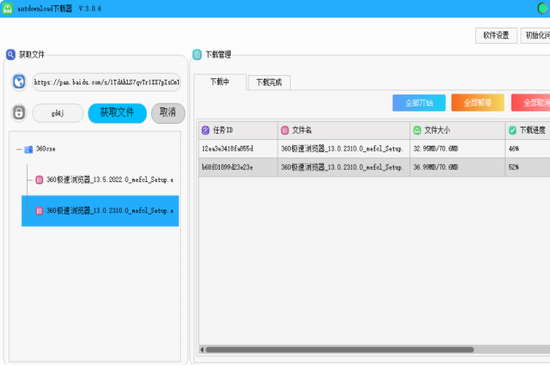
Task: Open 软件设置 settings button
Action: pos(496,35)
